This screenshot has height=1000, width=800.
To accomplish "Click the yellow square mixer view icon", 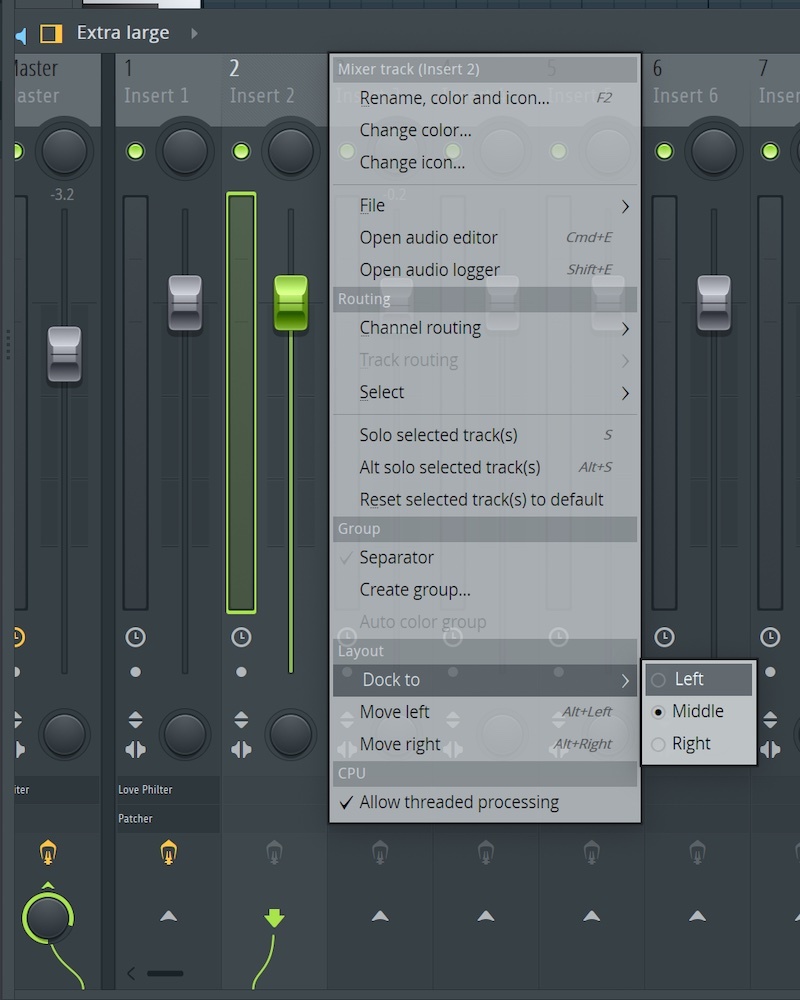I will [51, 34].
